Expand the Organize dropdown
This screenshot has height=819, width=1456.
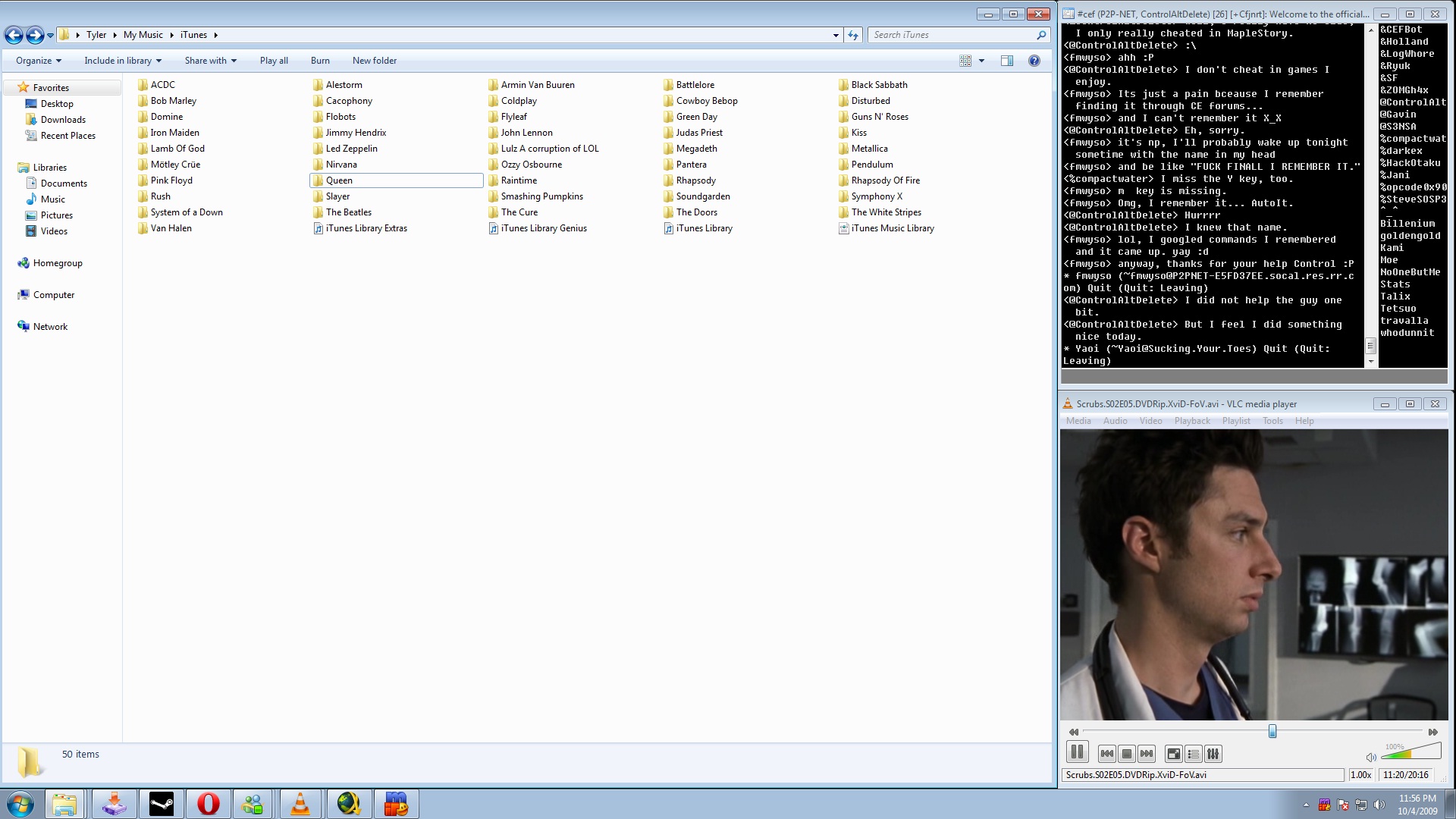39,61
